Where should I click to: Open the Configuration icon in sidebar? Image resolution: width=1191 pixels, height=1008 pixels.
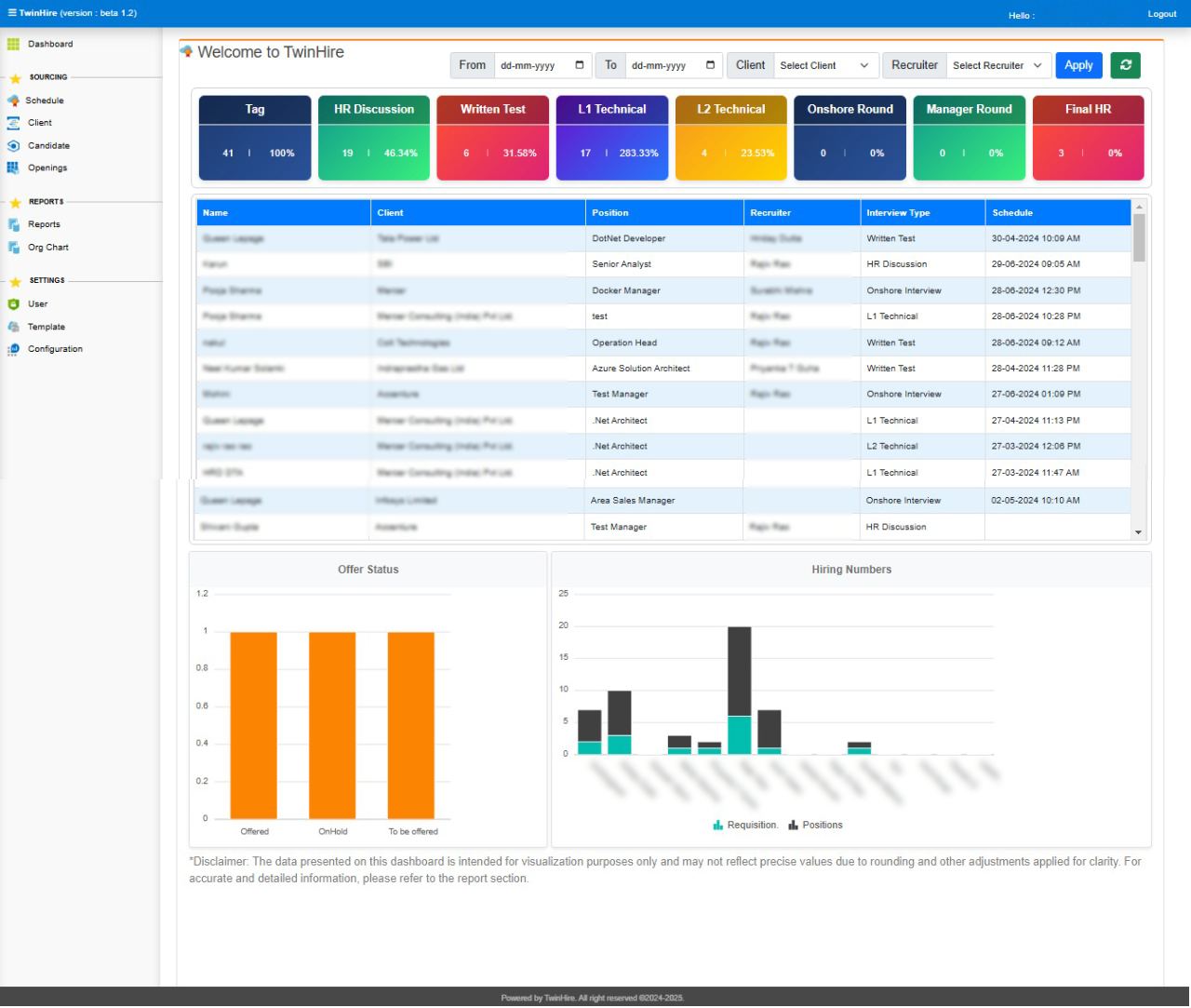[13, 349]
